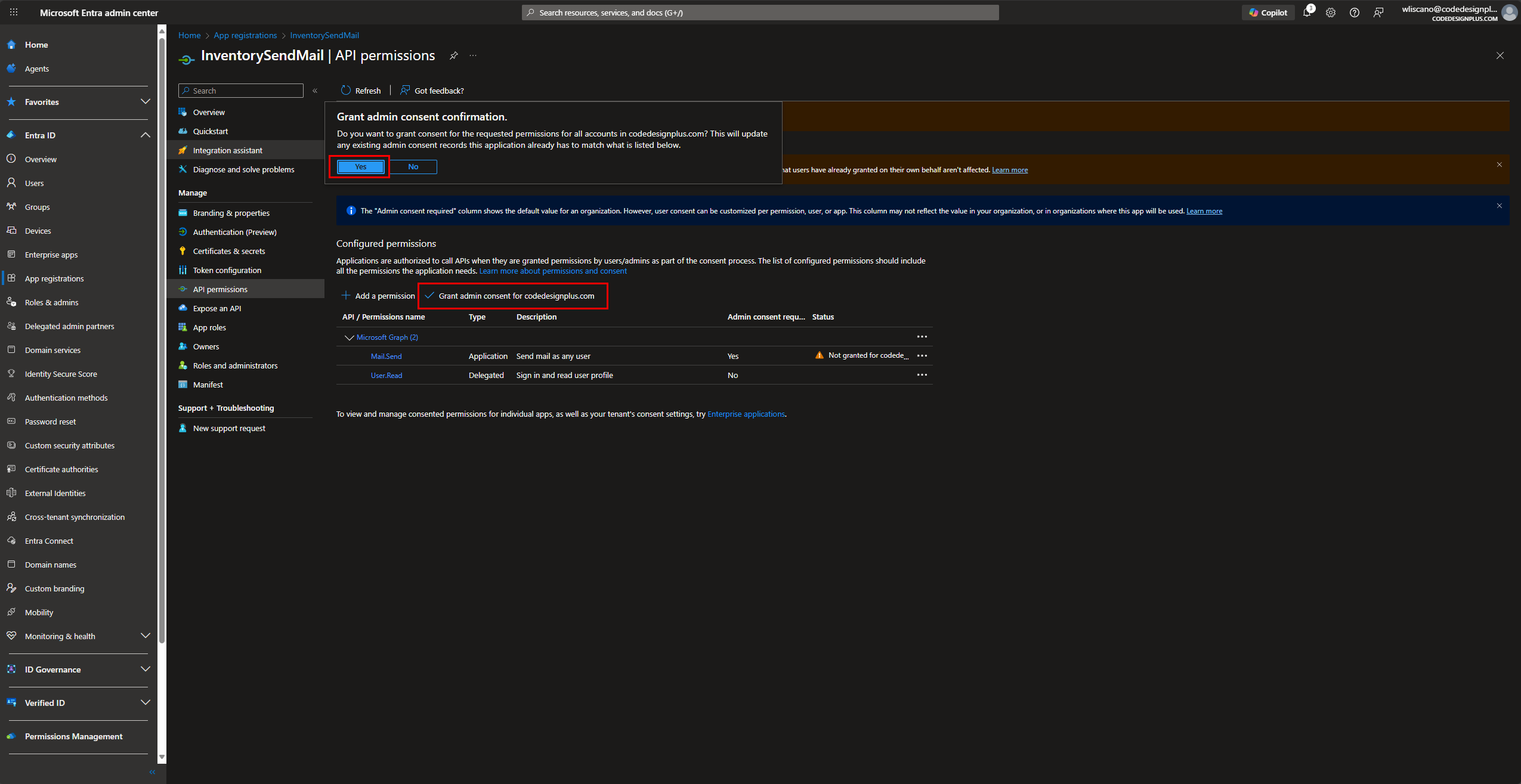Pin the API permissions blade

(454, 55)
